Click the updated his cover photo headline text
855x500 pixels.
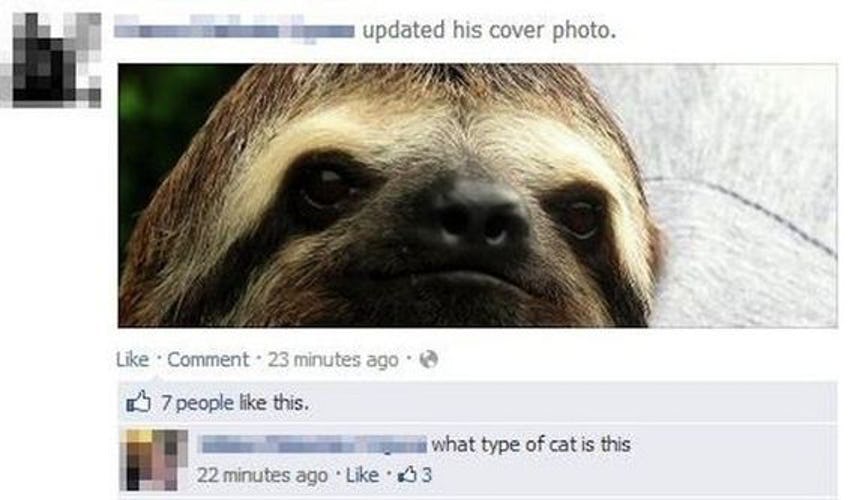pos(489,29)
